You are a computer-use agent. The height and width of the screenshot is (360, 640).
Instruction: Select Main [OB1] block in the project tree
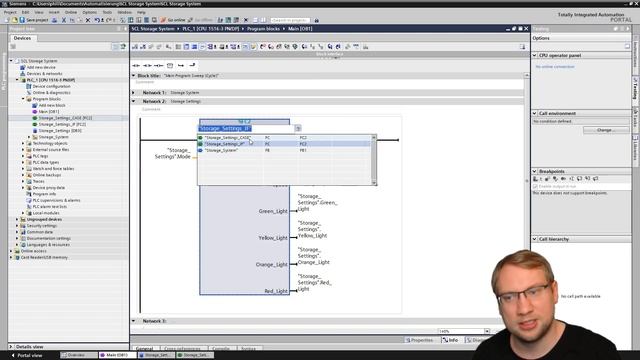[x=49, y=111]
